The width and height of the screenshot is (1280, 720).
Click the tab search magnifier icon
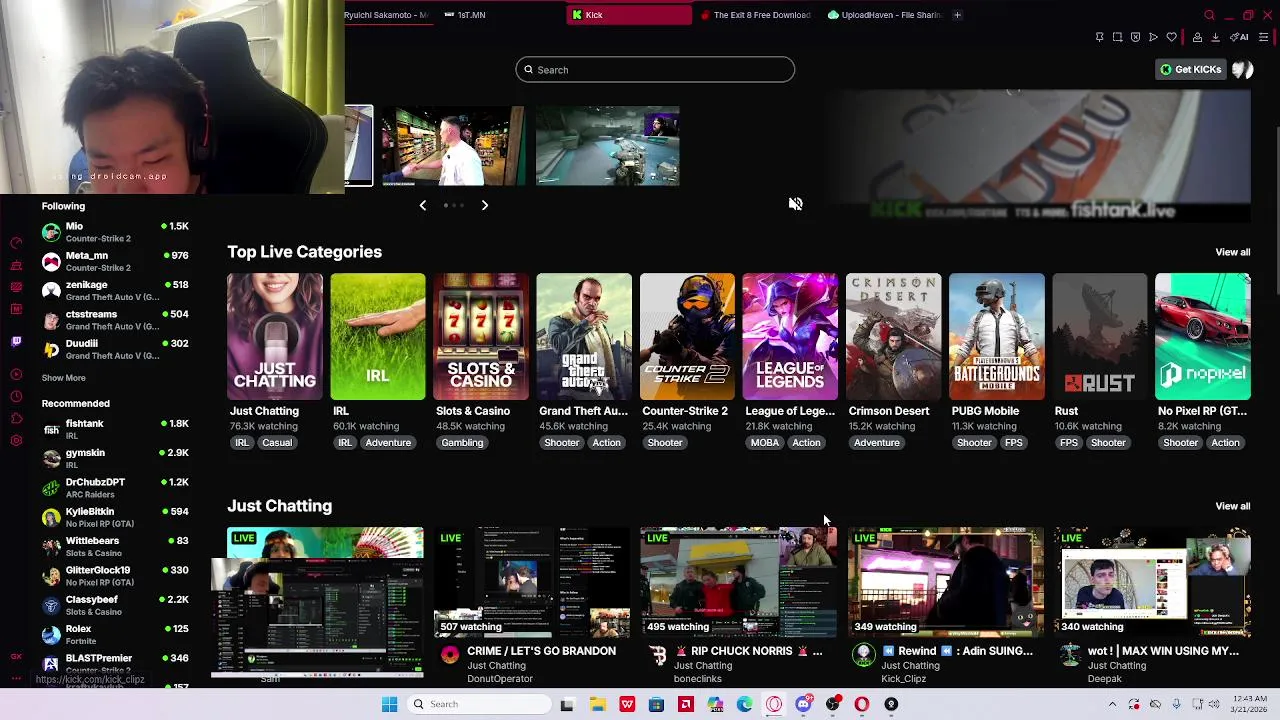click(x=1209, y=15)
